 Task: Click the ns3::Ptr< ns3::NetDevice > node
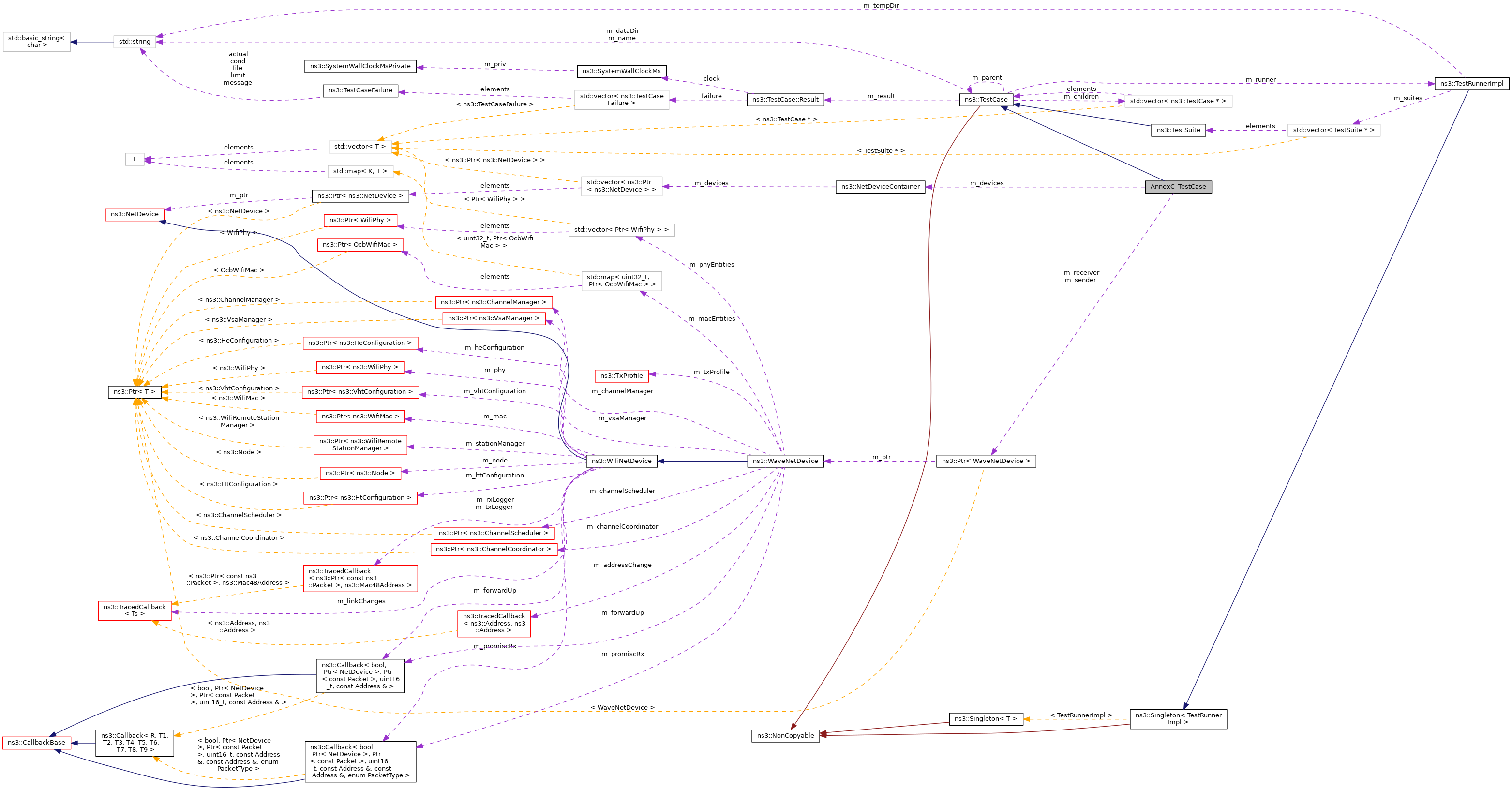[x=360, y=196]
